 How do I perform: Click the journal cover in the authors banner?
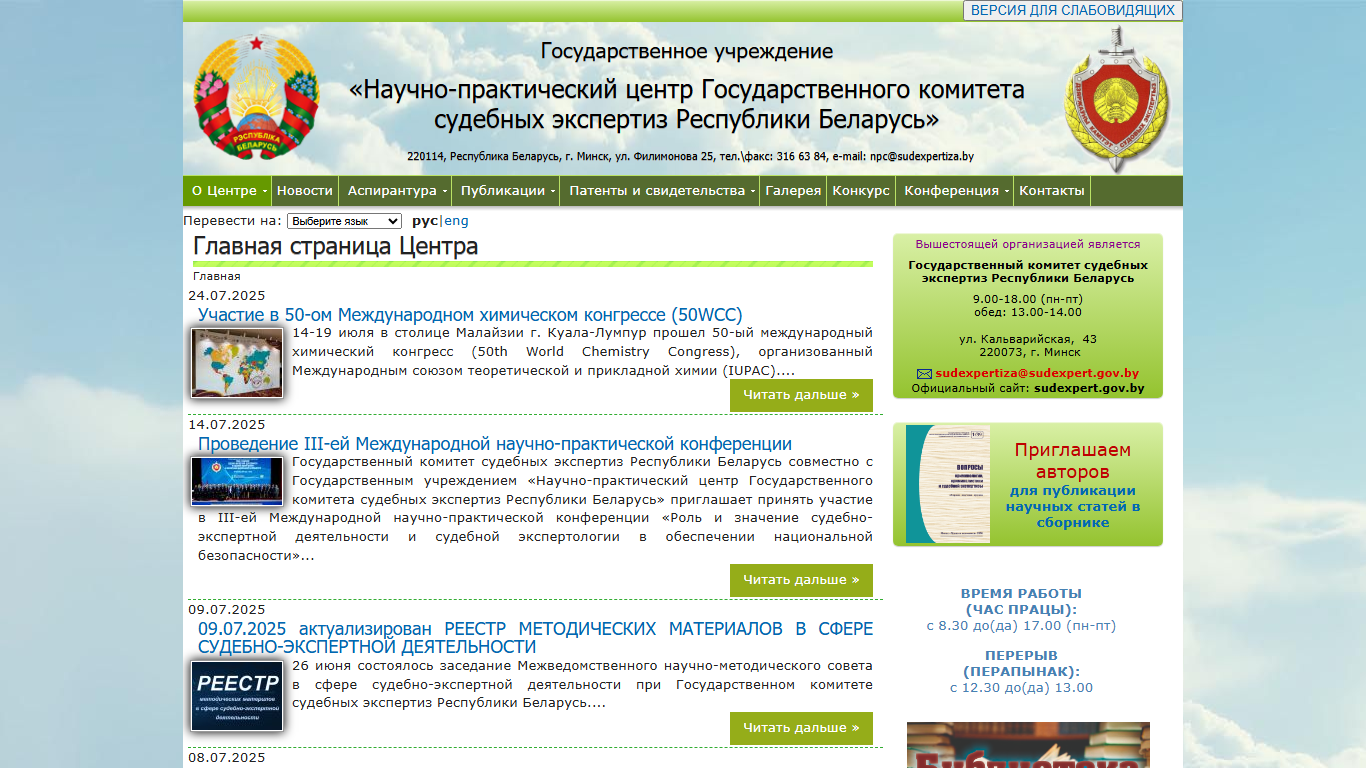(x=948, y=484)
